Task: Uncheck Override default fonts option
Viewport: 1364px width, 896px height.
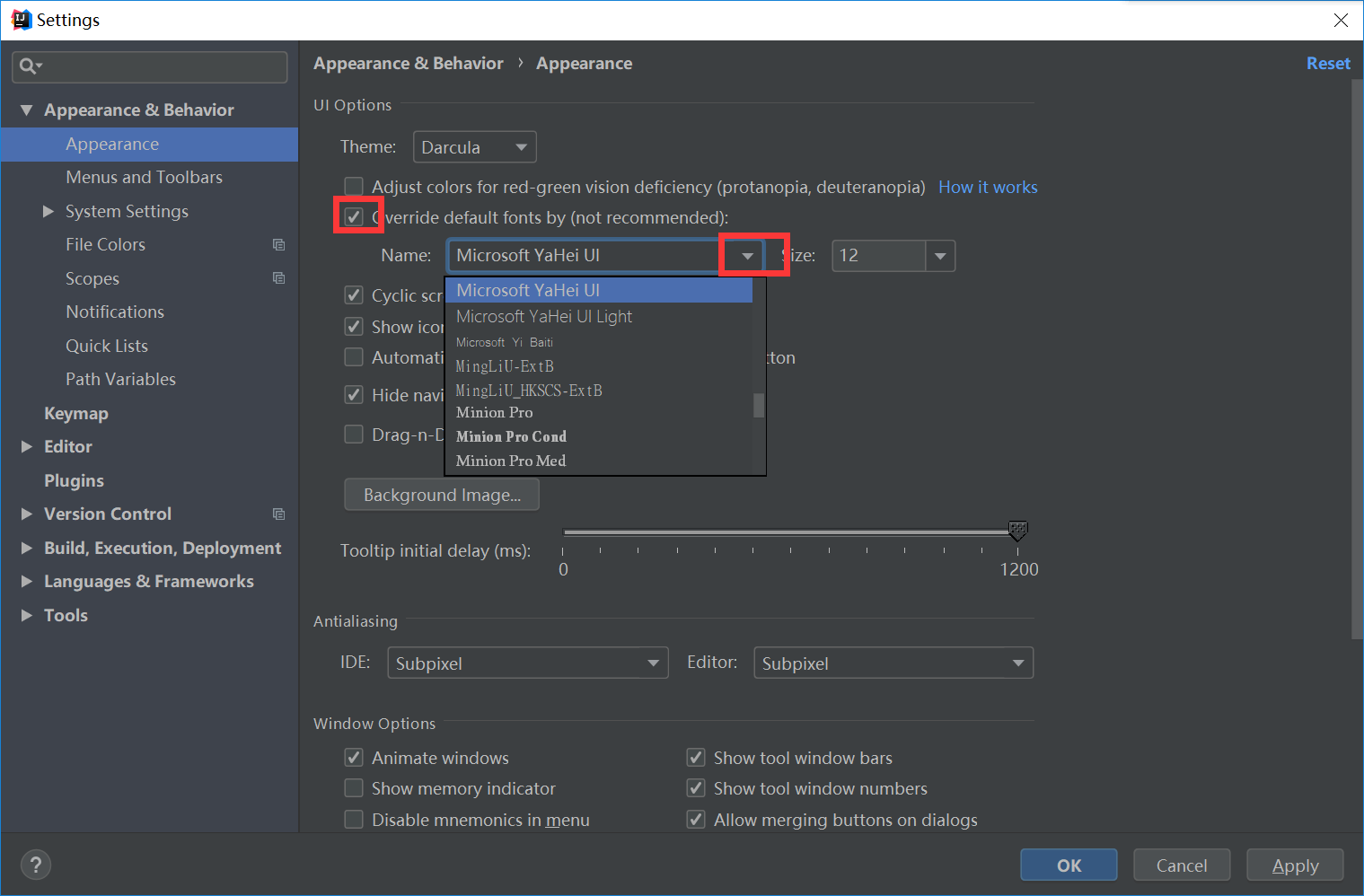Action: point(354,215)
